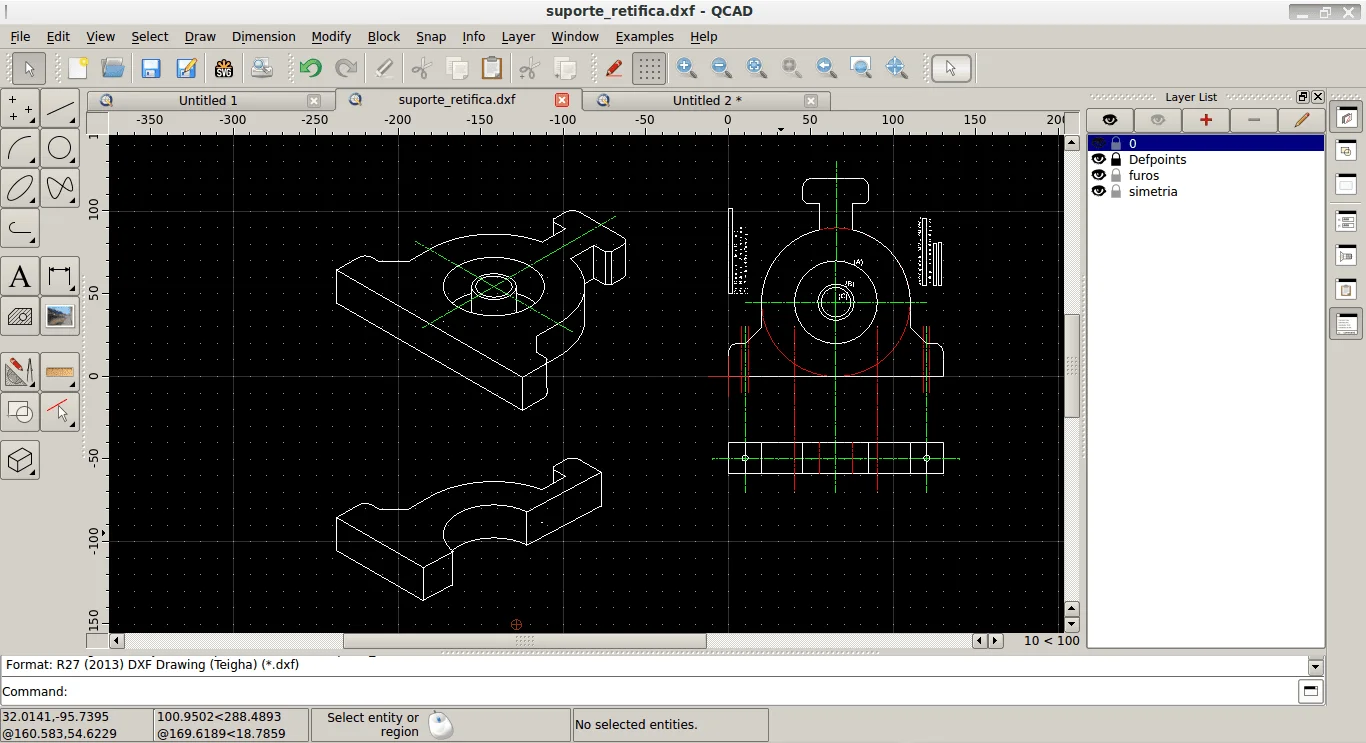The image size is (1366, 743).
Task: Close the suporte_retifica.dxf tab
Action: [x=562, y=100]
